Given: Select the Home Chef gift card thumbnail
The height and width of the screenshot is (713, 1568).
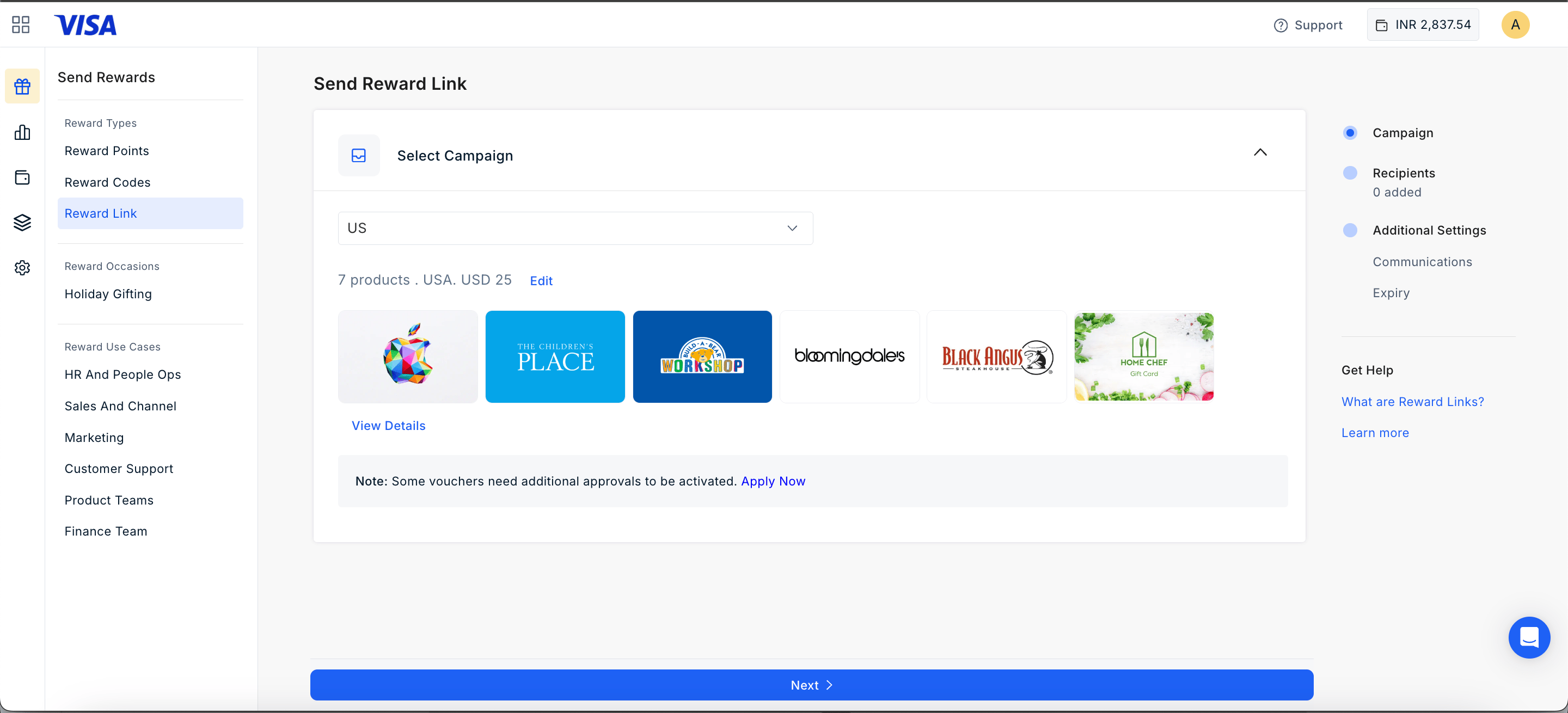Looking at the screenshot, I should pyautogui.click(x=1144, y=356).
